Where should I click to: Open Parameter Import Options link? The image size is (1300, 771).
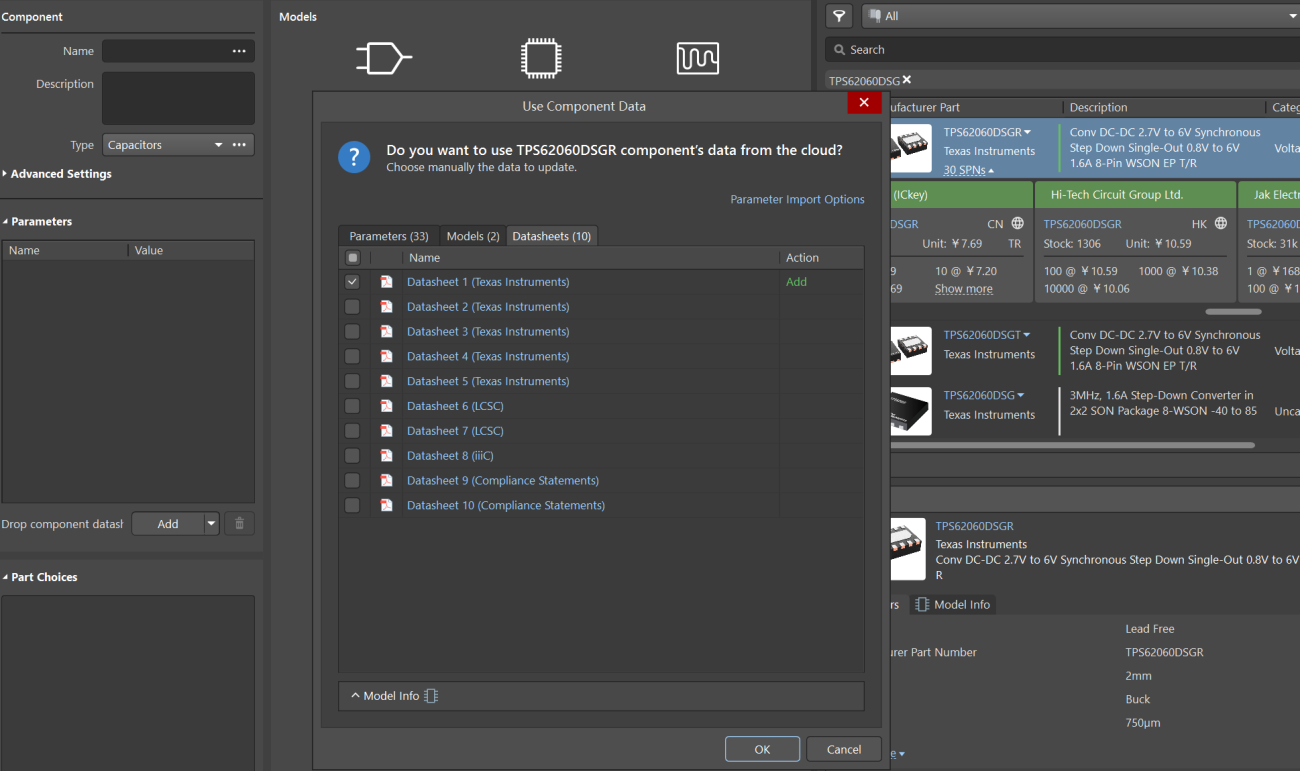pos(797,200)
